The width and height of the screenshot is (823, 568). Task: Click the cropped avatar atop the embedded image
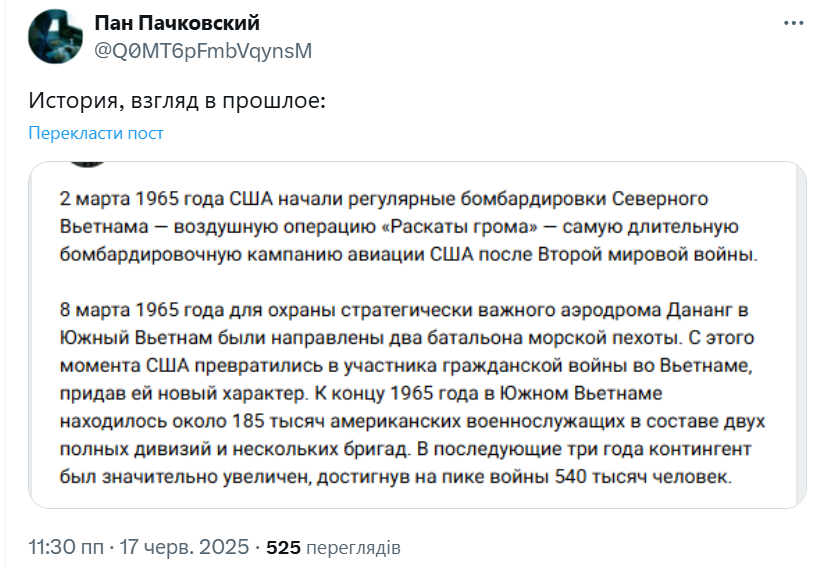(x=90, y=163)
